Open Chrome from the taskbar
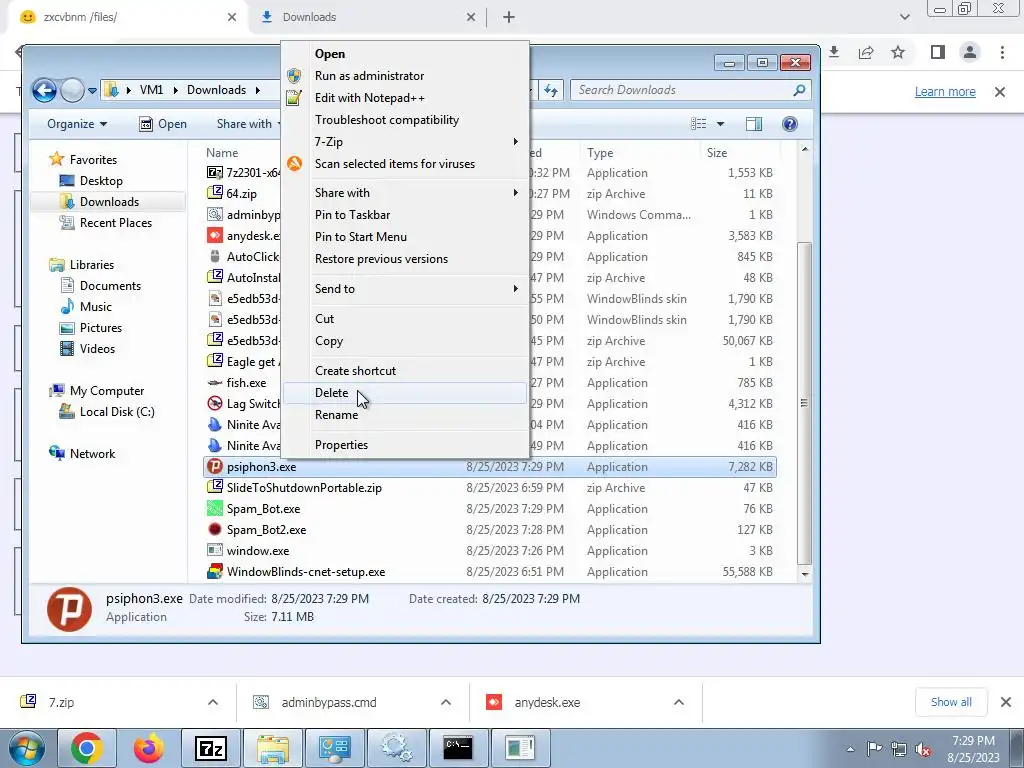This screenshot has width=1024, height=768. pos(86,748)
